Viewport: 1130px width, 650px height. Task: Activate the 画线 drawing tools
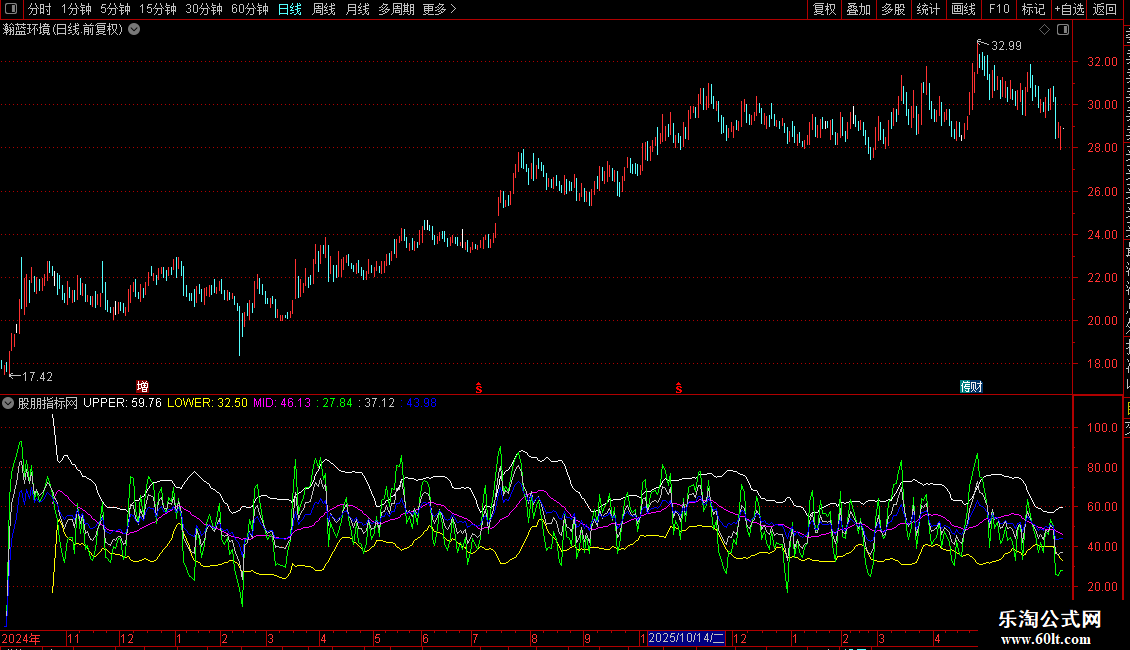coord(964,9)
